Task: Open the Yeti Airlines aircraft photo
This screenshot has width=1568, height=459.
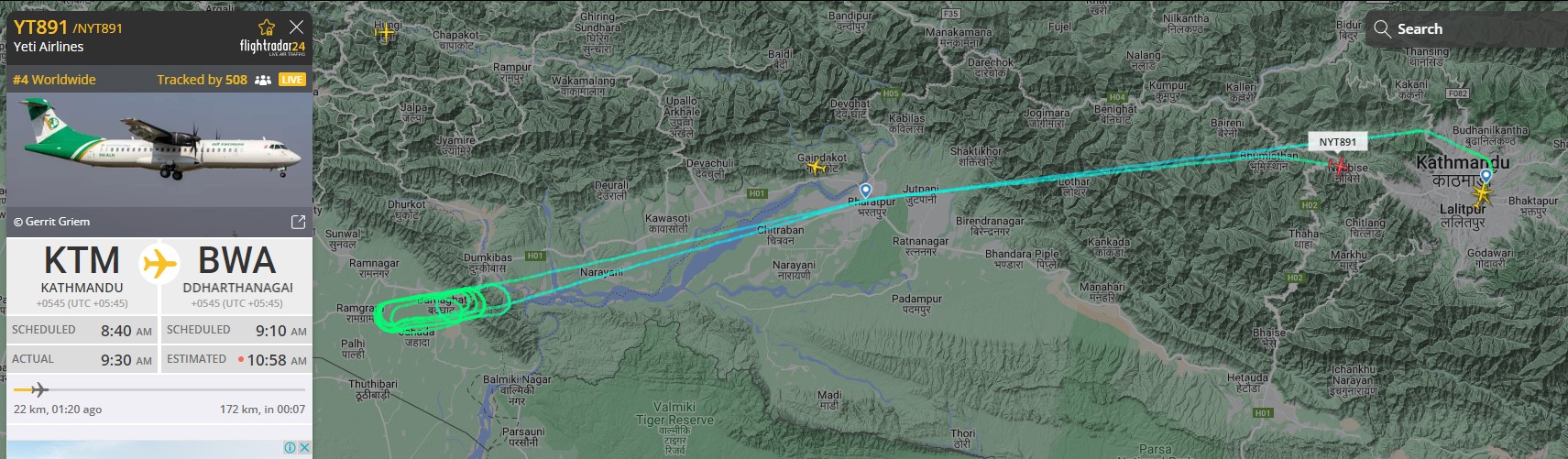Action: 159,150
